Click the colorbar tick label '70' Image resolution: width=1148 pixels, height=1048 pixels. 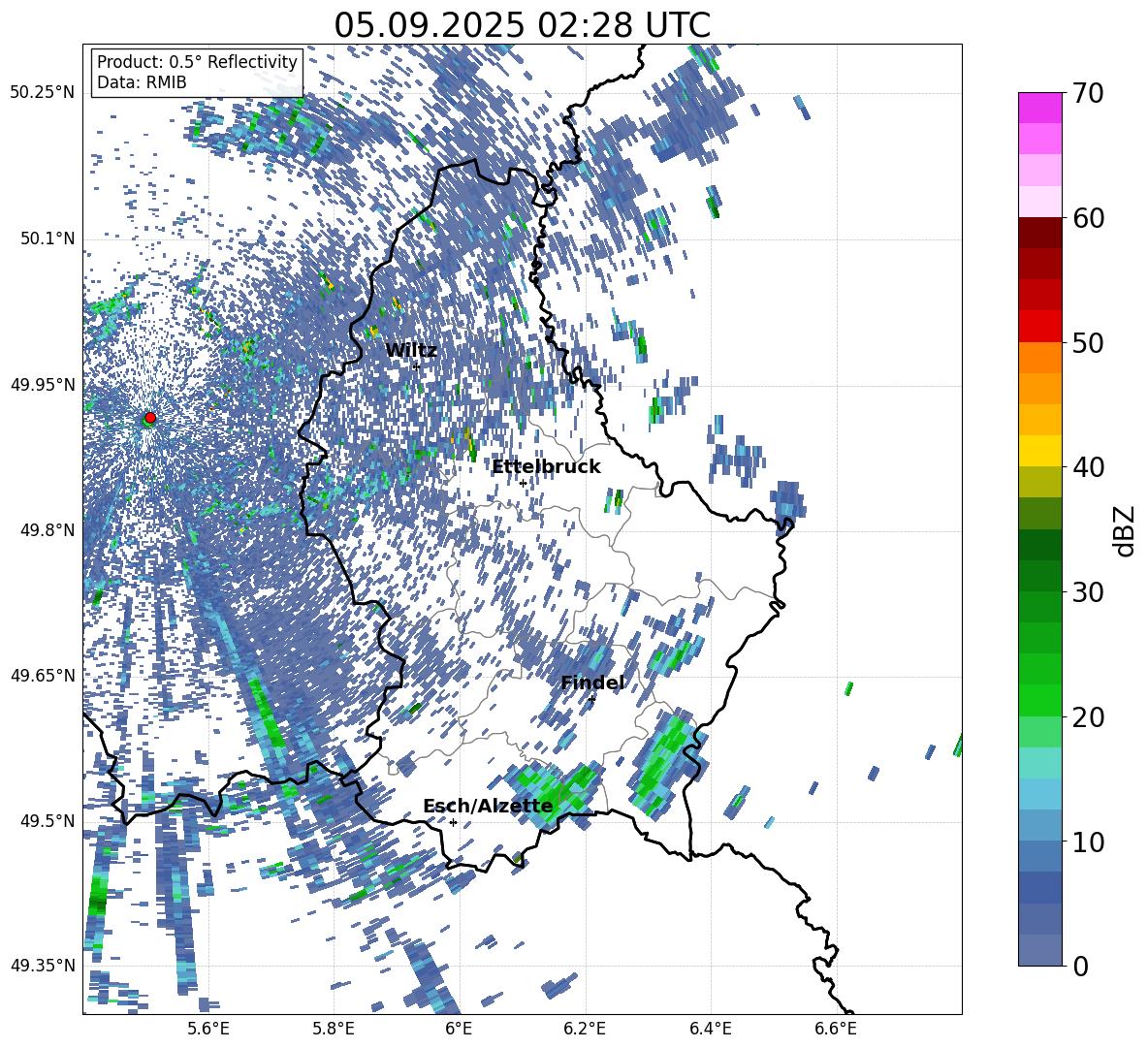tap(1088, 94)
